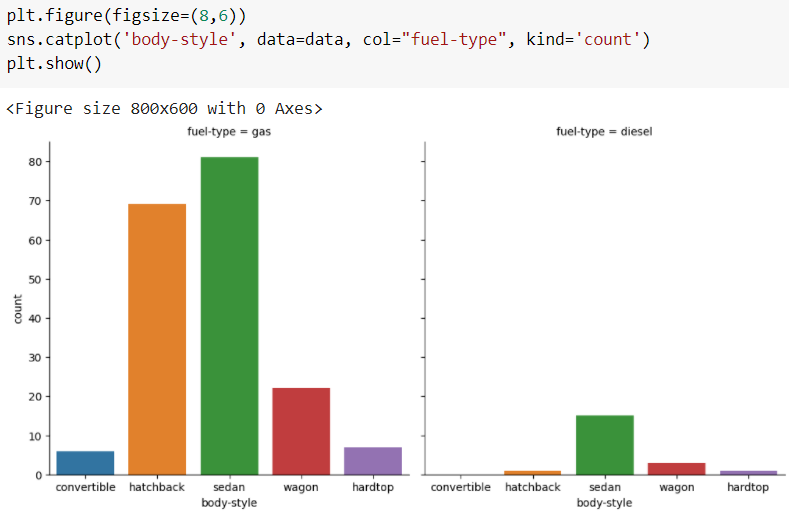The height and width of the screenshot is (517, 789).
Task: Click the y-axis tick value 40
Action: click(x=35, y=318)
